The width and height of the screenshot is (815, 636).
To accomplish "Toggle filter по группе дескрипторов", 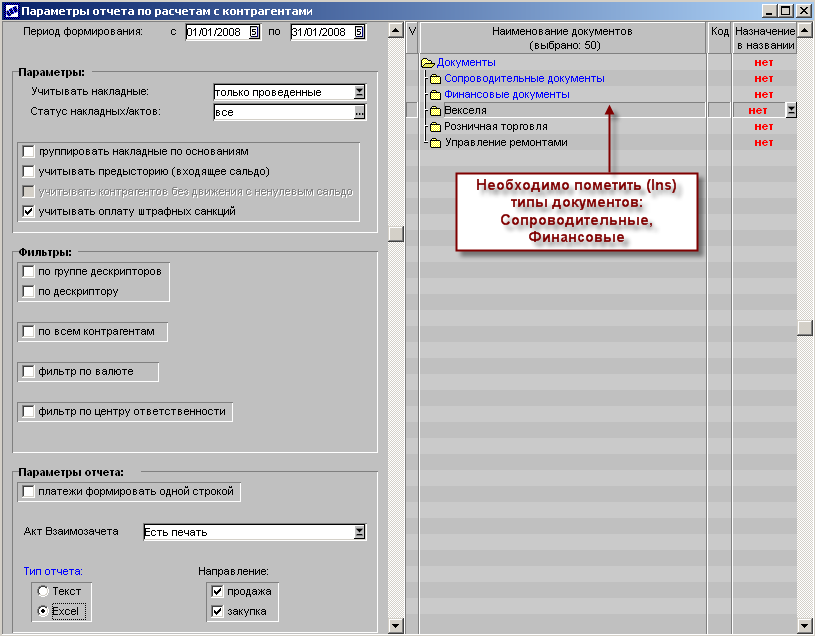I will click(29, 272).
